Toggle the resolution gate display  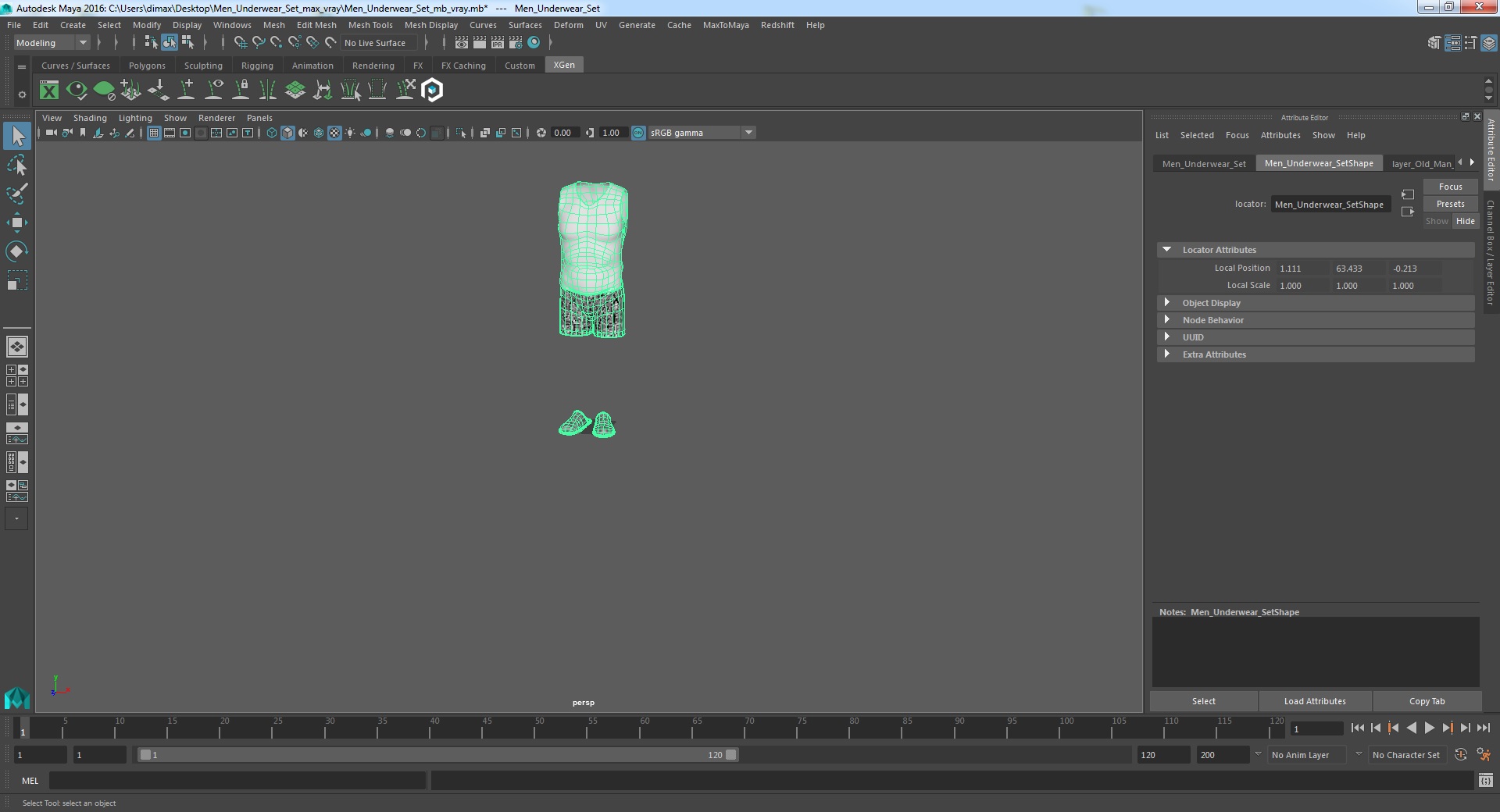click(x=185, y=133)
